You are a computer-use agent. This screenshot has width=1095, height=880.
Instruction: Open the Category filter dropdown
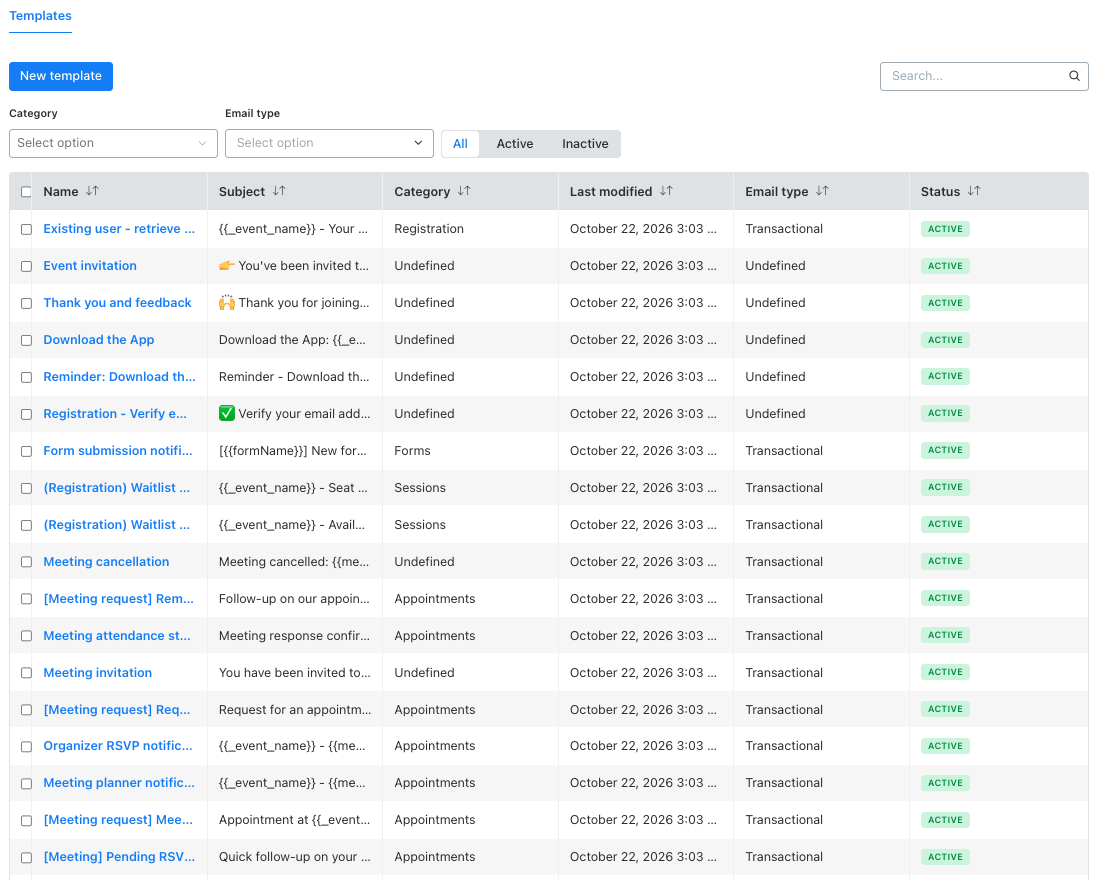(x=113, y=143)
